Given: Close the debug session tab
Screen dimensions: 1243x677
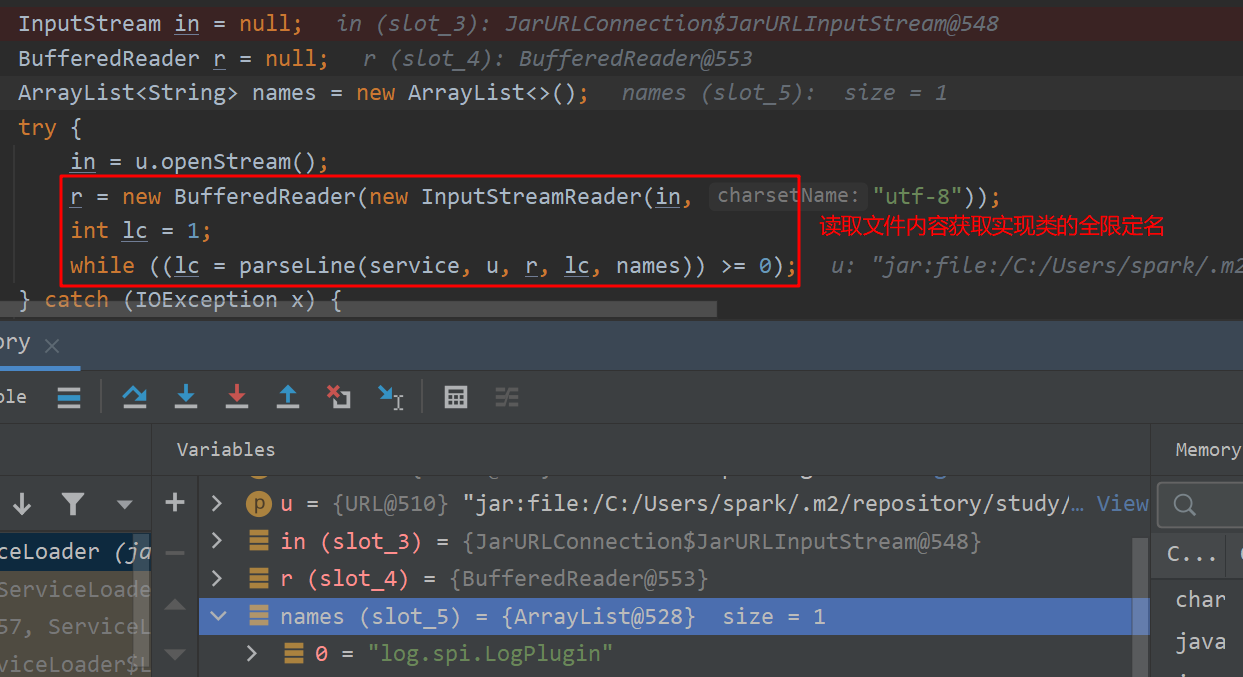Looking at the screenshot, I should (52, 346).
